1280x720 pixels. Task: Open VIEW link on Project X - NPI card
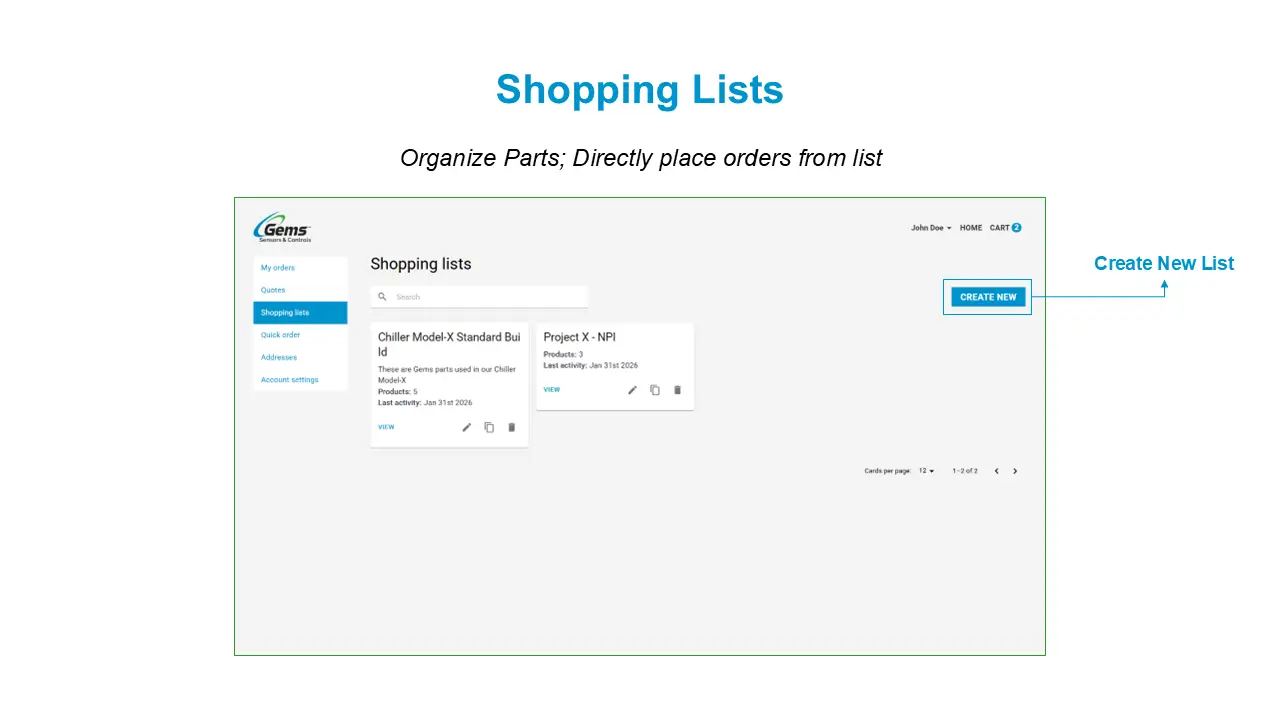pyautogui.click(x=551, y=389)
